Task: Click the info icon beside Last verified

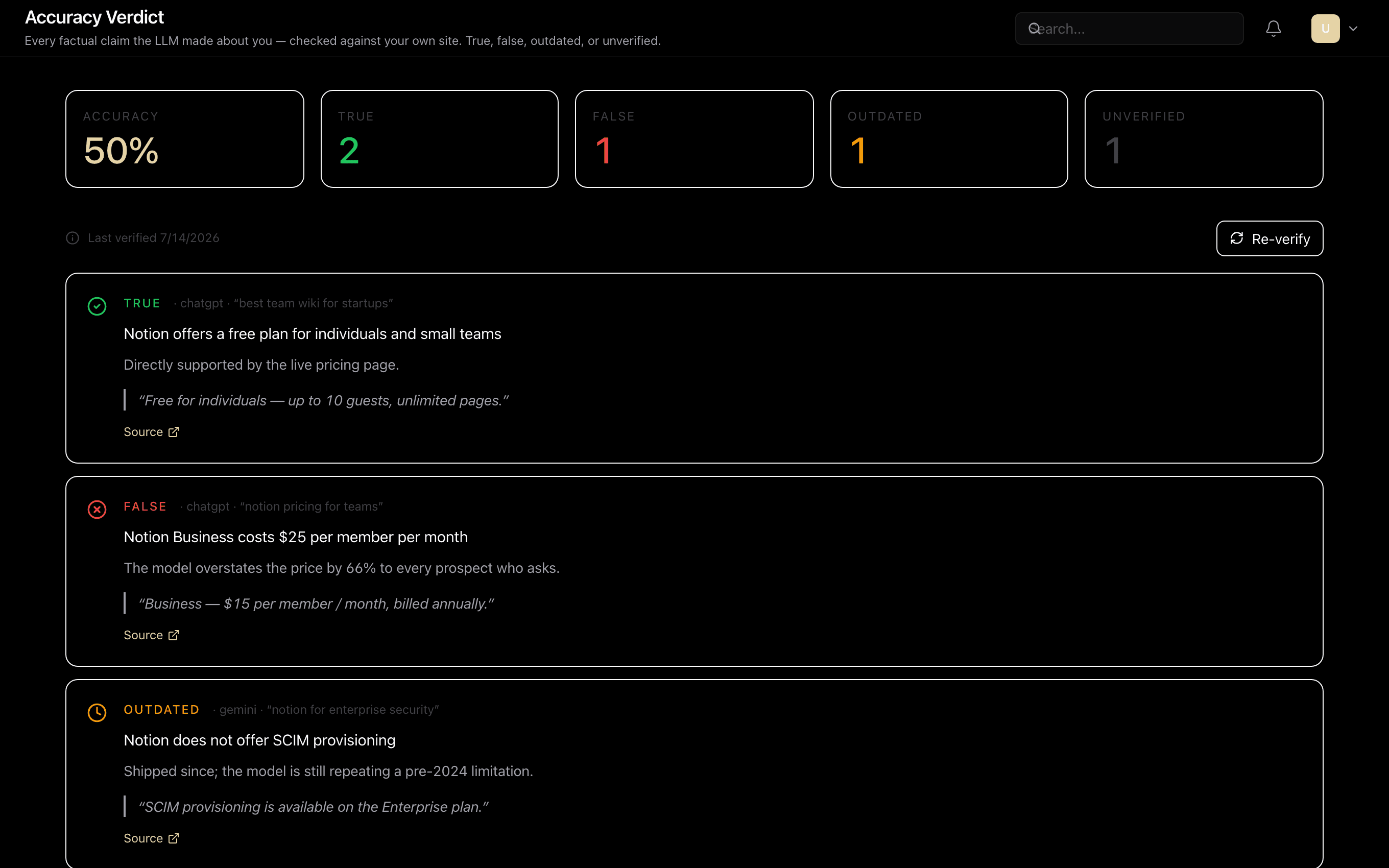Action: pyautogui.click(x=73, y=237)
